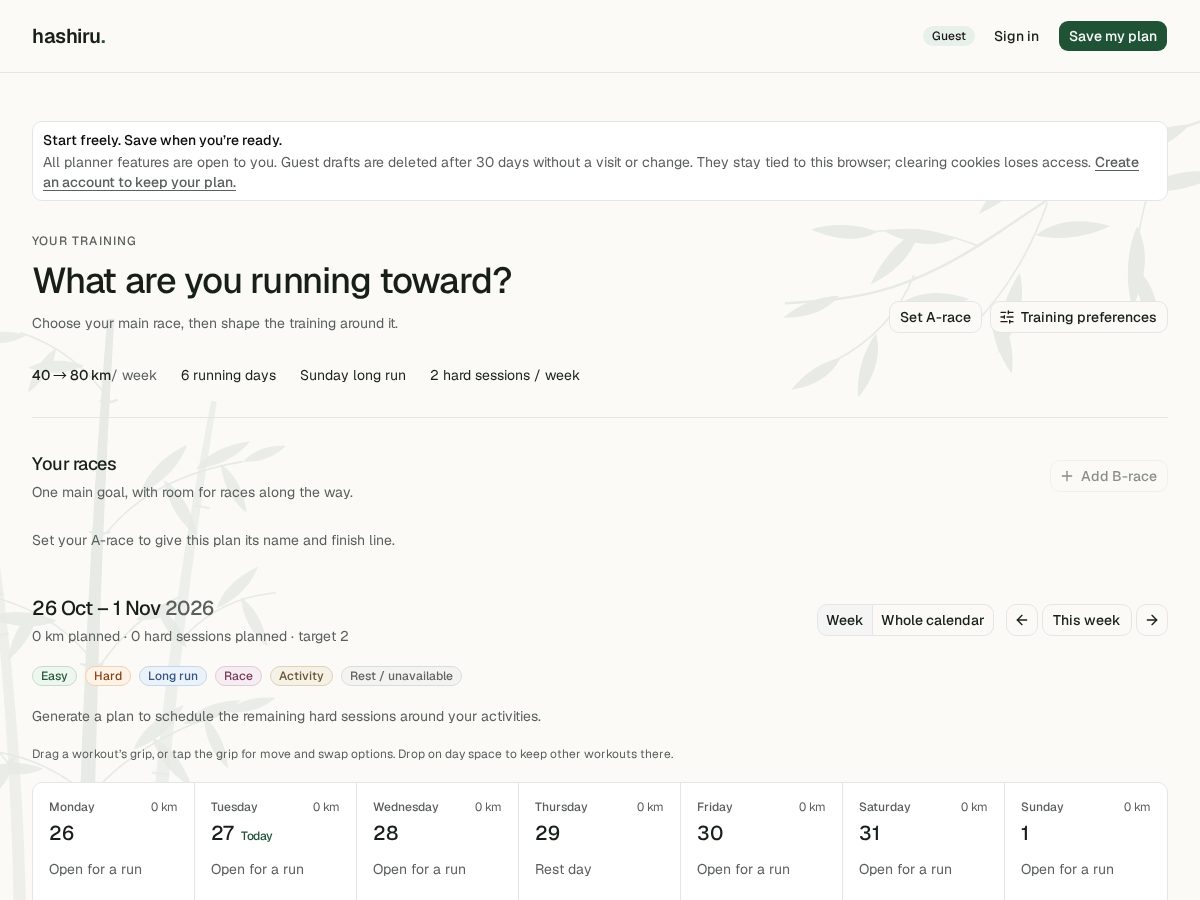Viewport: 1200px width, 900px height.
Task: Select Tuesday 27 Today column
Action: pyautogui.click(x=275, y=841)
